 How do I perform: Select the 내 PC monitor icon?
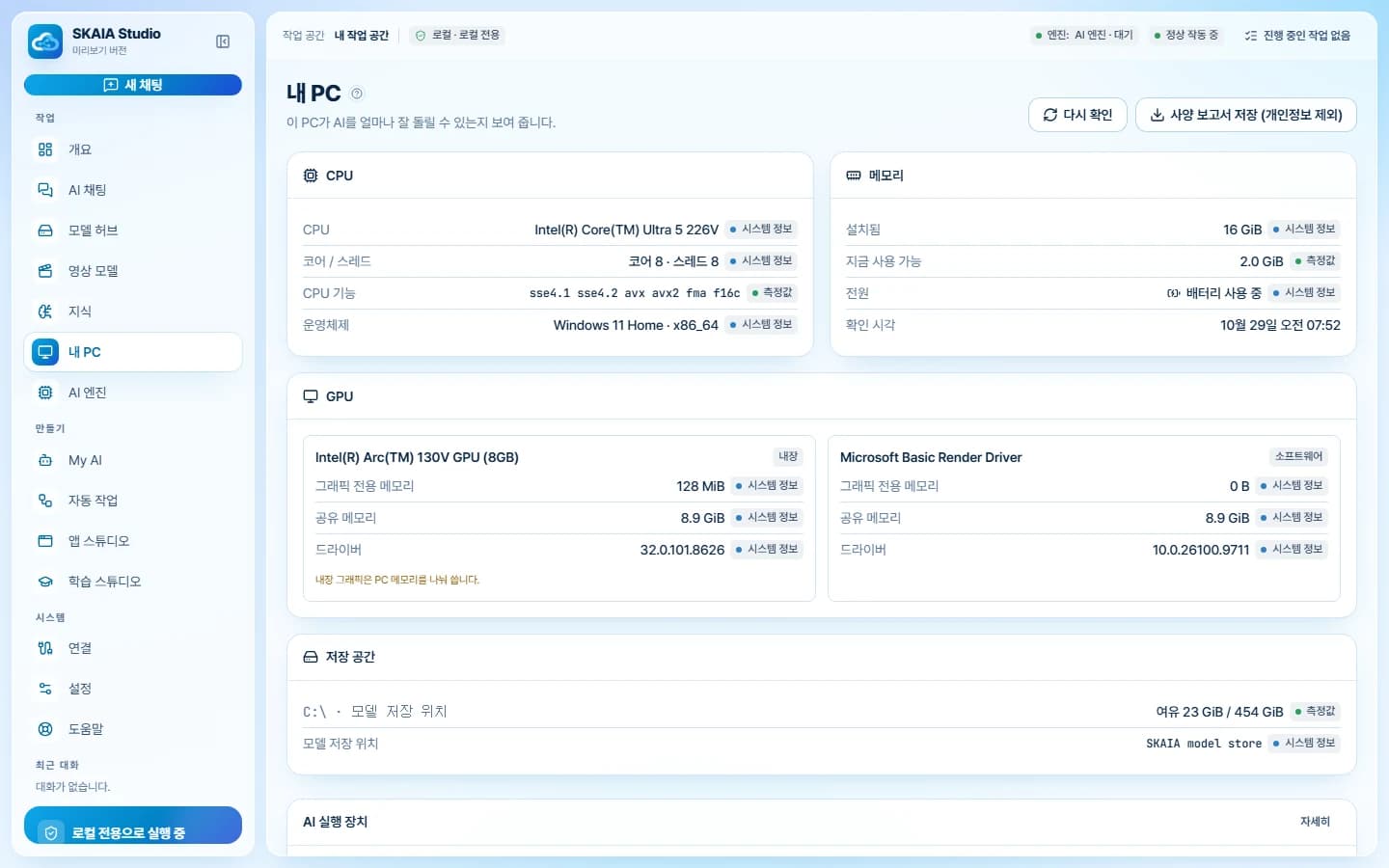(x=45, y=352)
